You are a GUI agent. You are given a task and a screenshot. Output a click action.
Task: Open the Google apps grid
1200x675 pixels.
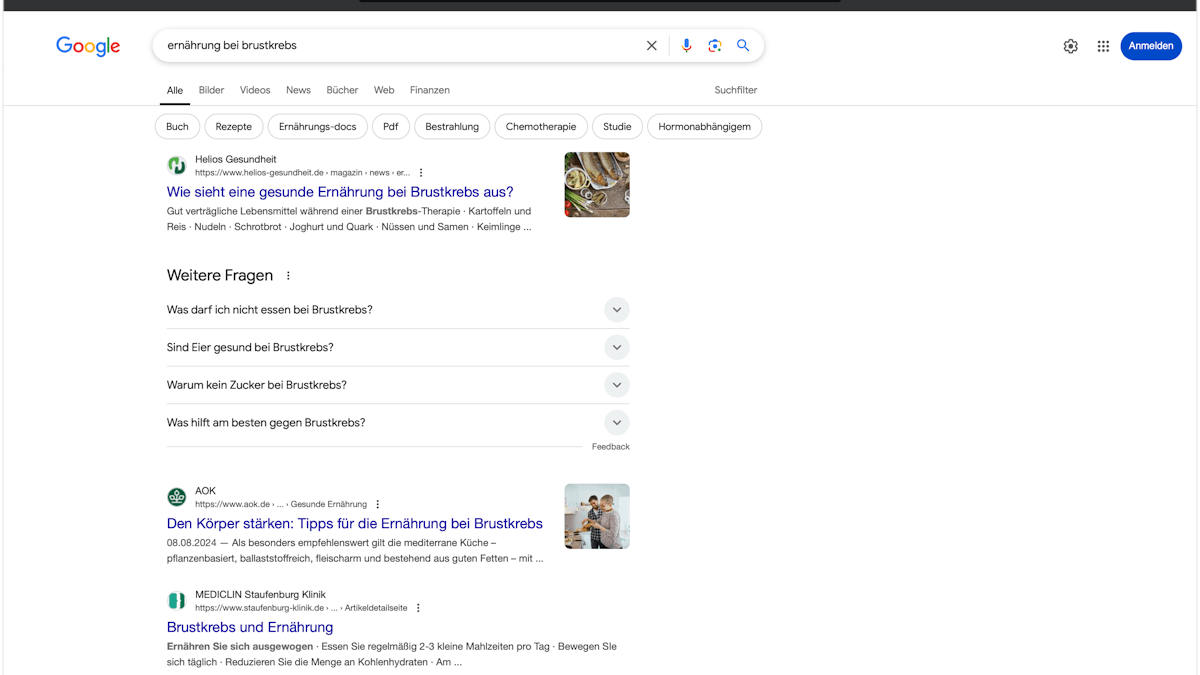pyautogui.click(x=1103, y=46)
